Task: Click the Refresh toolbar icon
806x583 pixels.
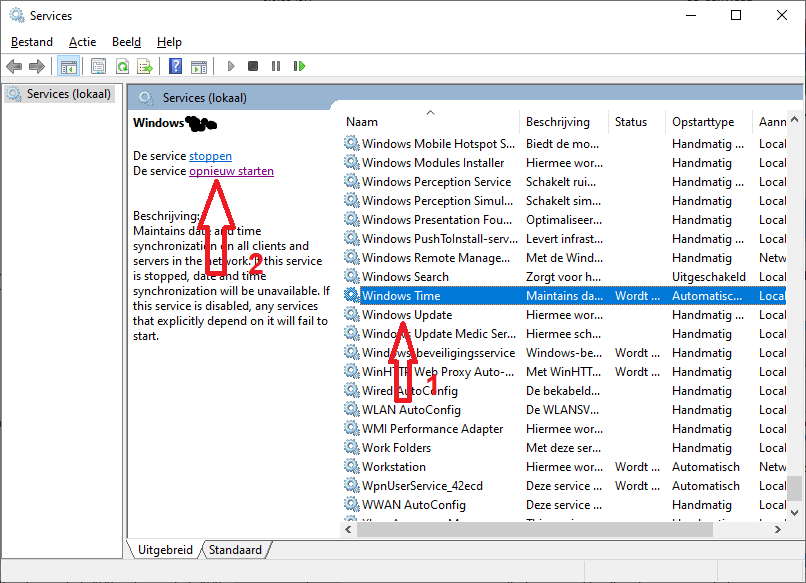Action: [x=121, y=66]
